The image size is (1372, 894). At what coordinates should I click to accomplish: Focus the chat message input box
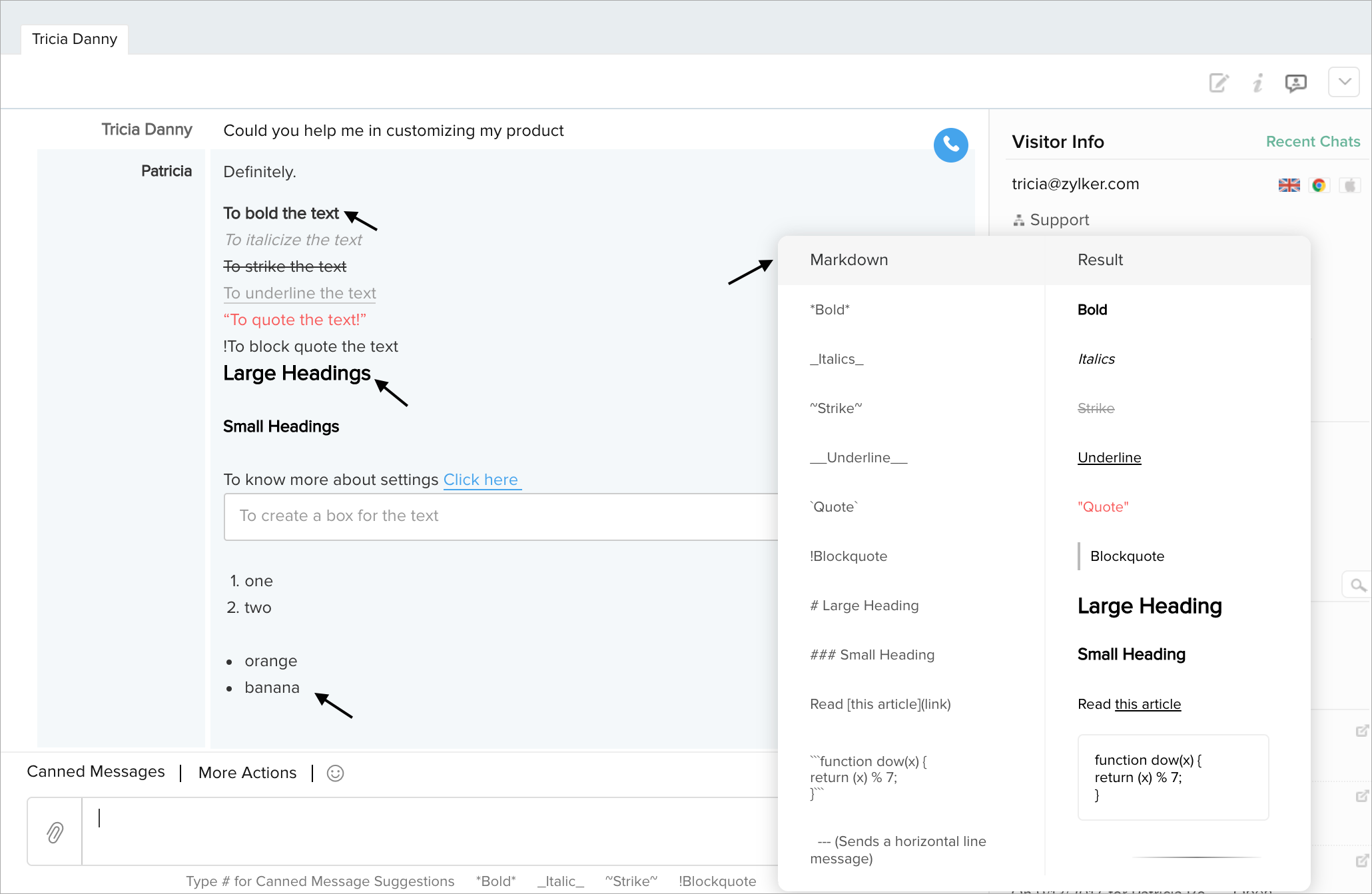coord(430,831)
